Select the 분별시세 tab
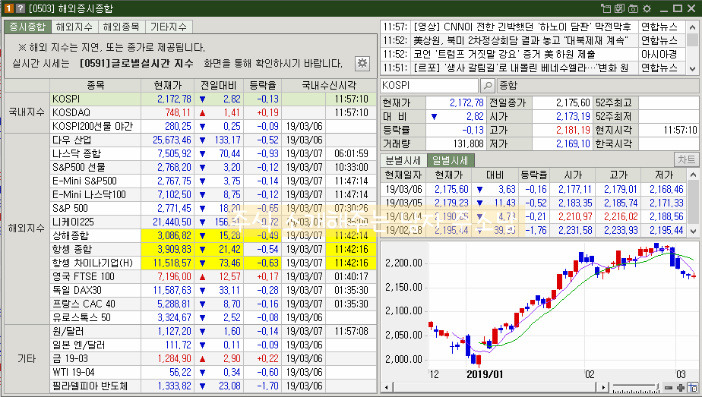Screen dimensions: 702x397 coord(403,160)
